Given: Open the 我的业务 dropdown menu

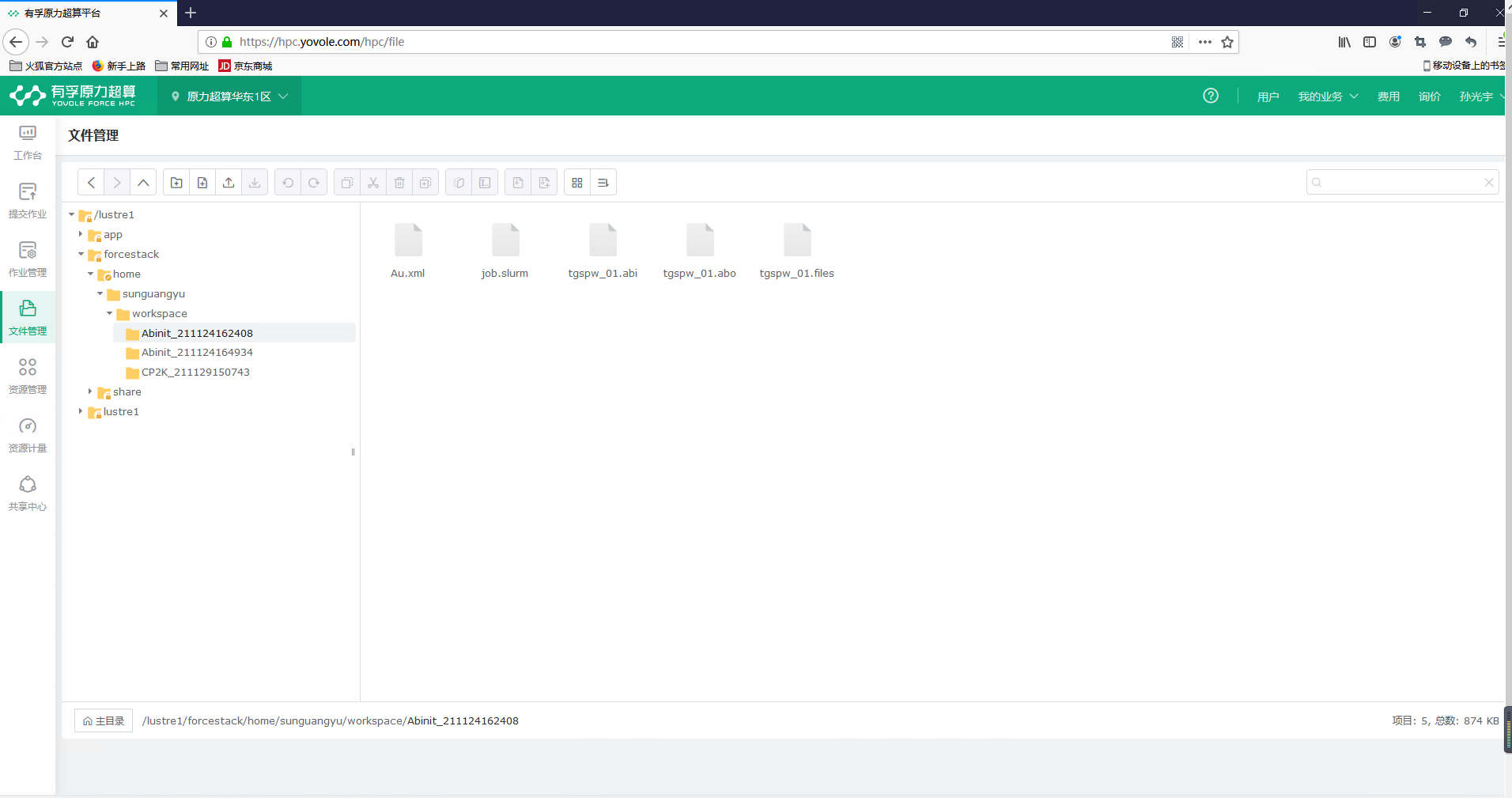Looking at the screenshot, I should pos(1328,96).
